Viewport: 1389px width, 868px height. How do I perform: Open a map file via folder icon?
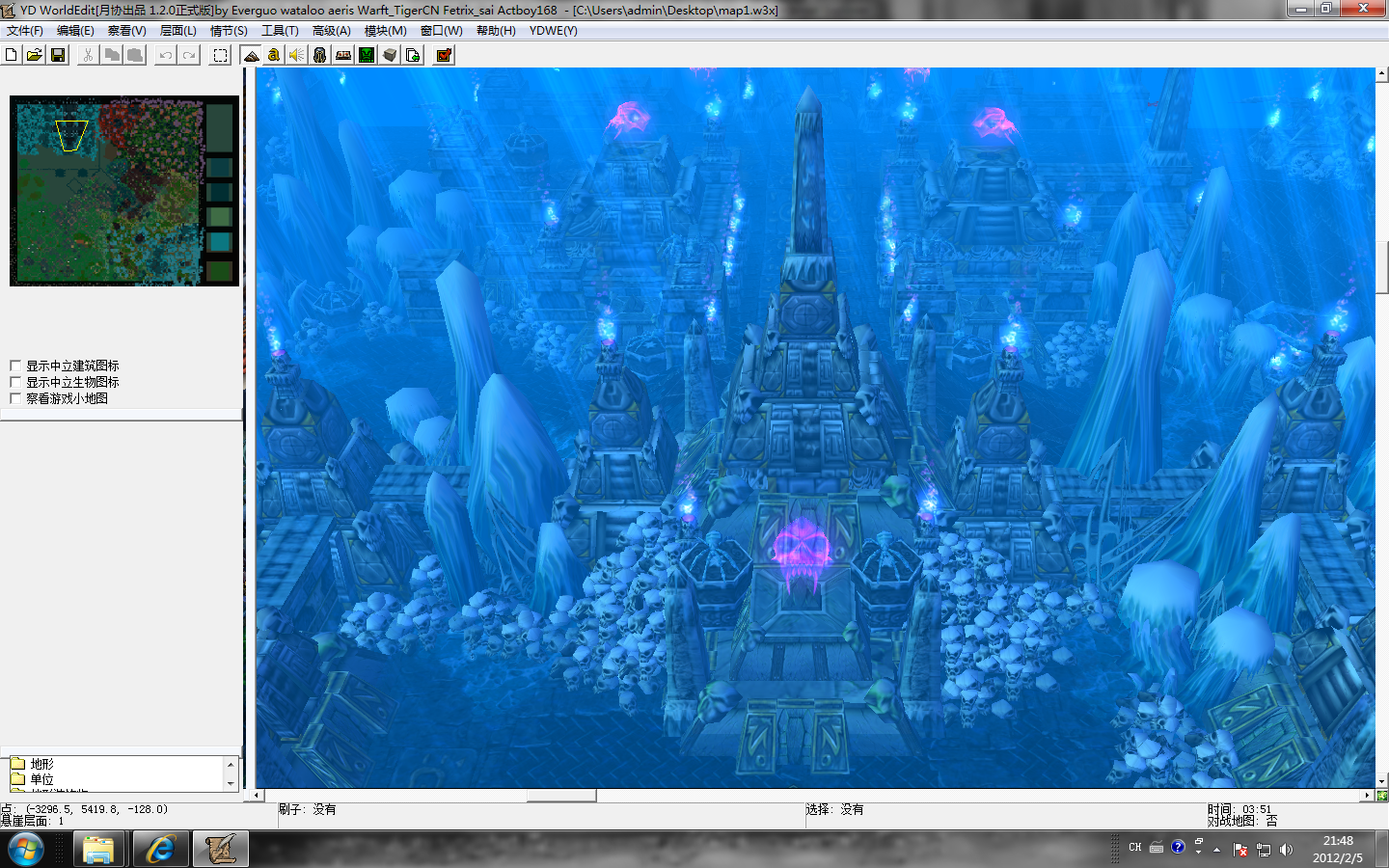(35, 55)
